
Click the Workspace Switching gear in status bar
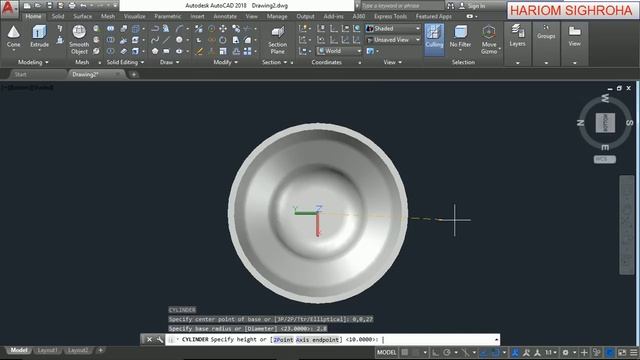point(565,352)
